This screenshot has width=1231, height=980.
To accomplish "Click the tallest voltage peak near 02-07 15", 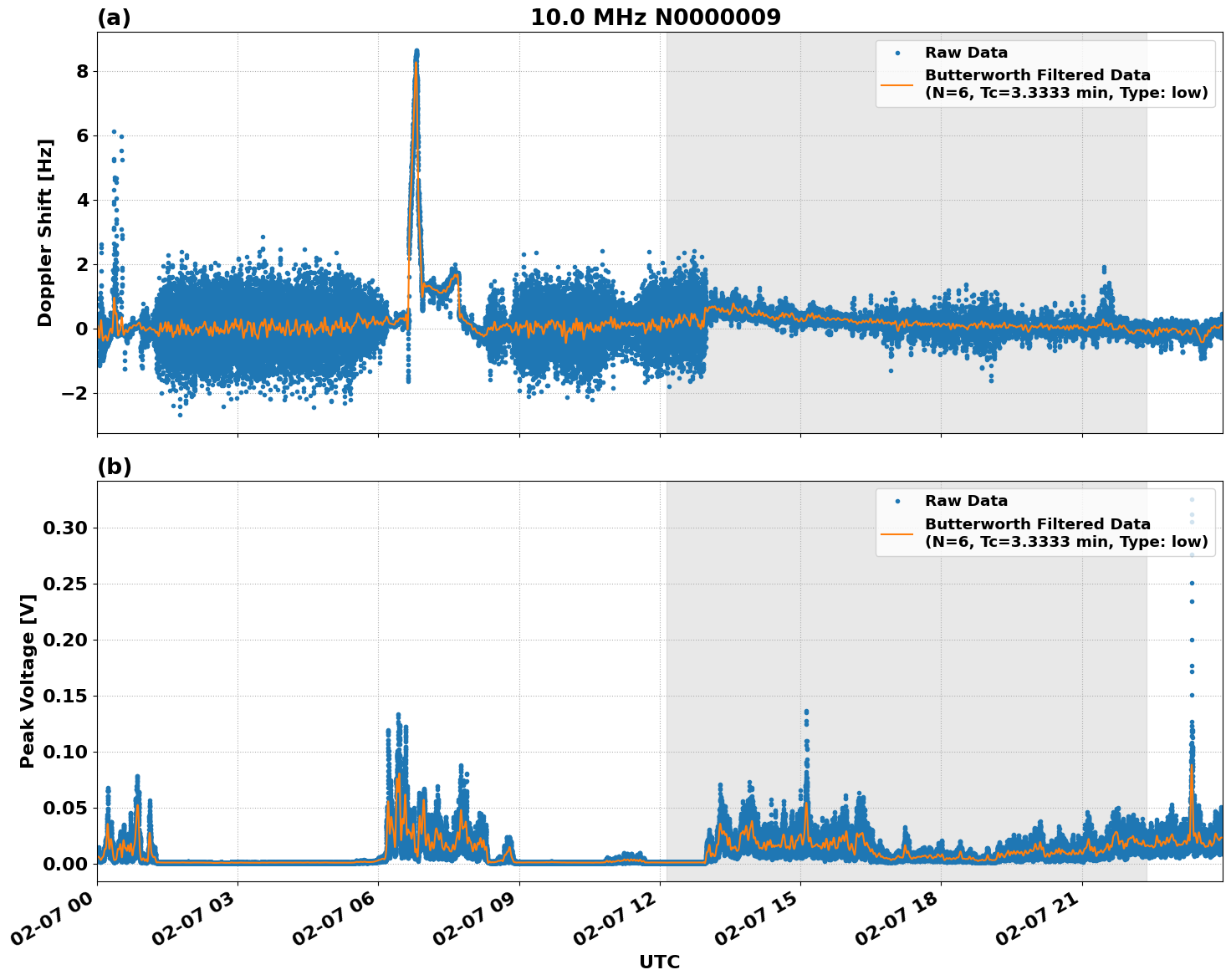I will [x=805, y=711].
